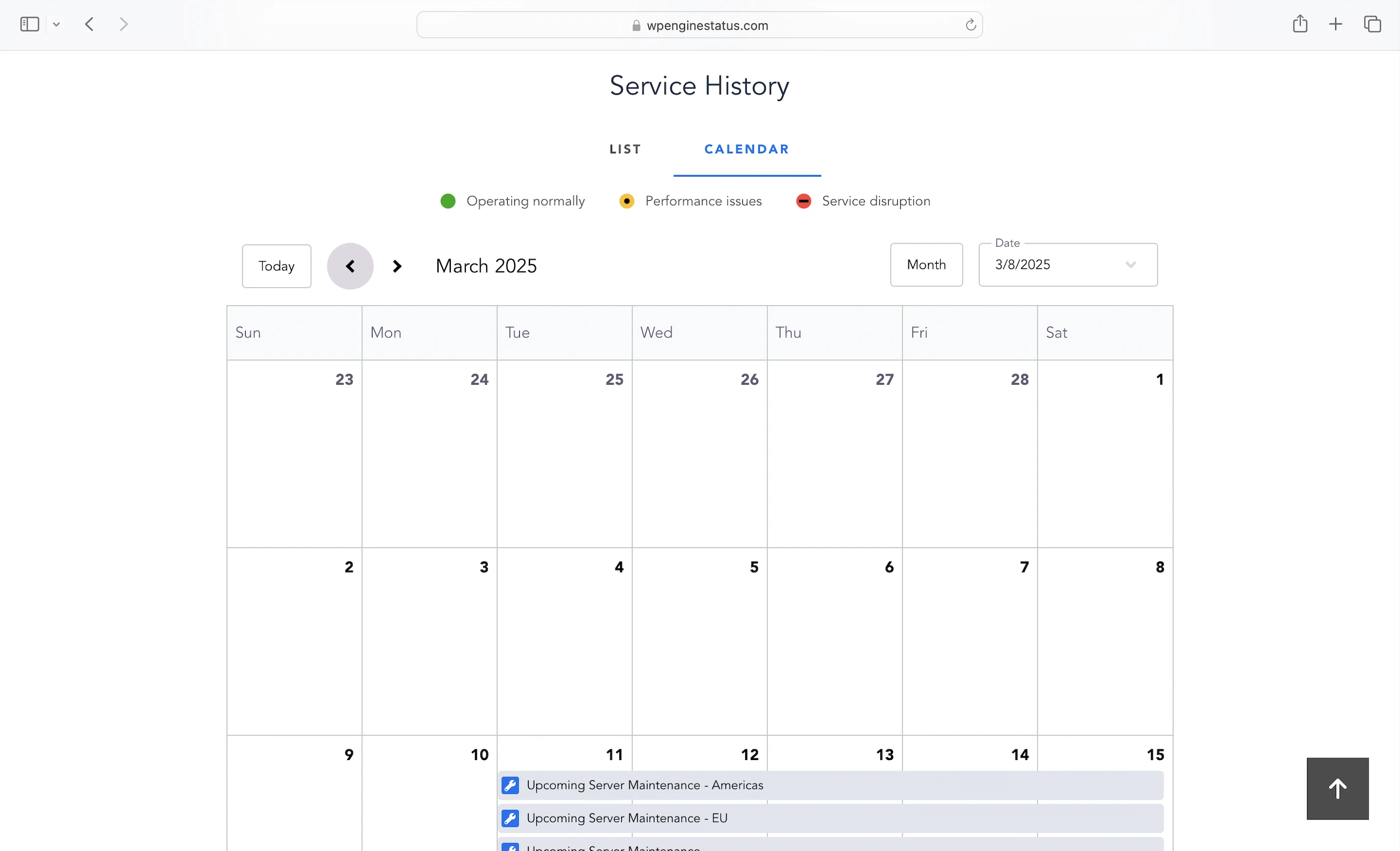Click the Today button
The height and width of the screenshot is (851, 1400).
click(x=276, y=266)
